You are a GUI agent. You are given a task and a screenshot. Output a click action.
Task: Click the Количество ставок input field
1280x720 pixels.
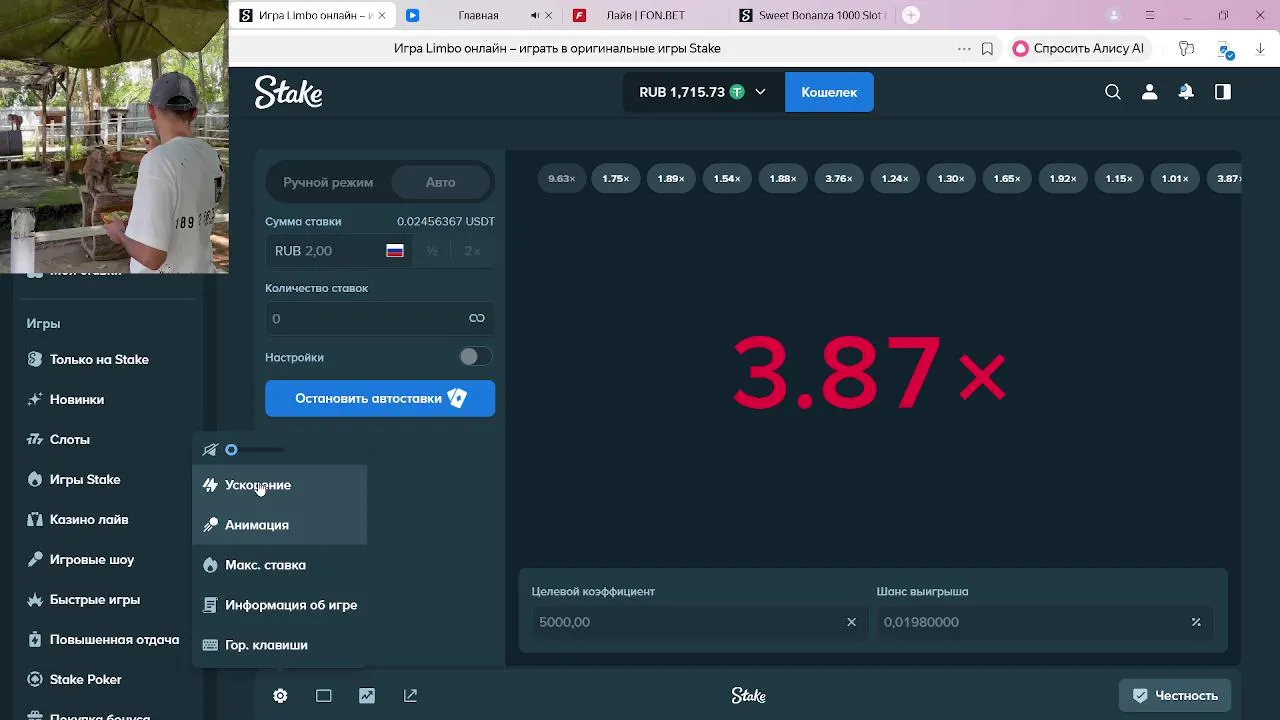click(x=380, y=318)
